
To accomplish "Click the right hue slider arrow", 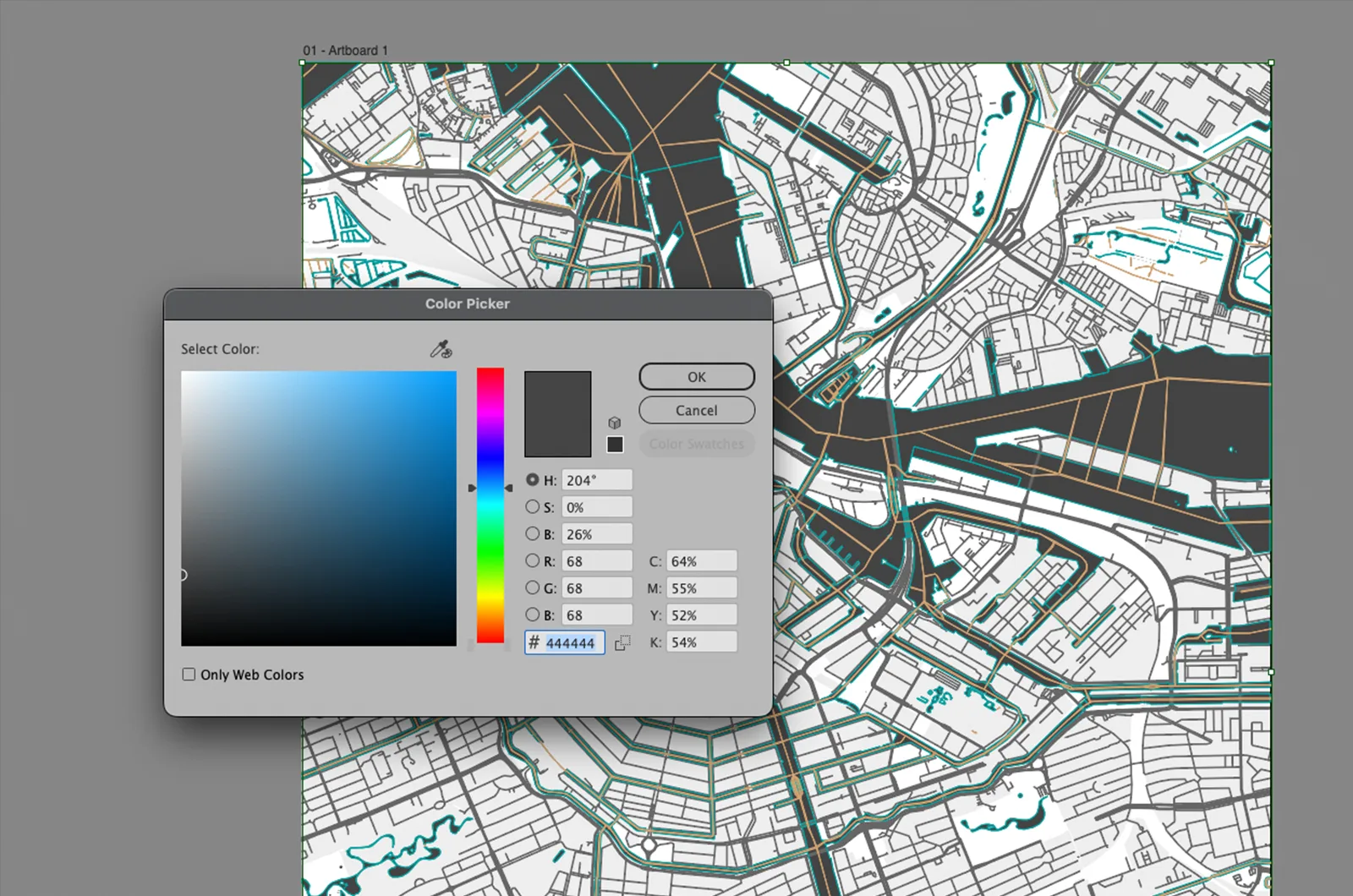I will coord(508,488).
